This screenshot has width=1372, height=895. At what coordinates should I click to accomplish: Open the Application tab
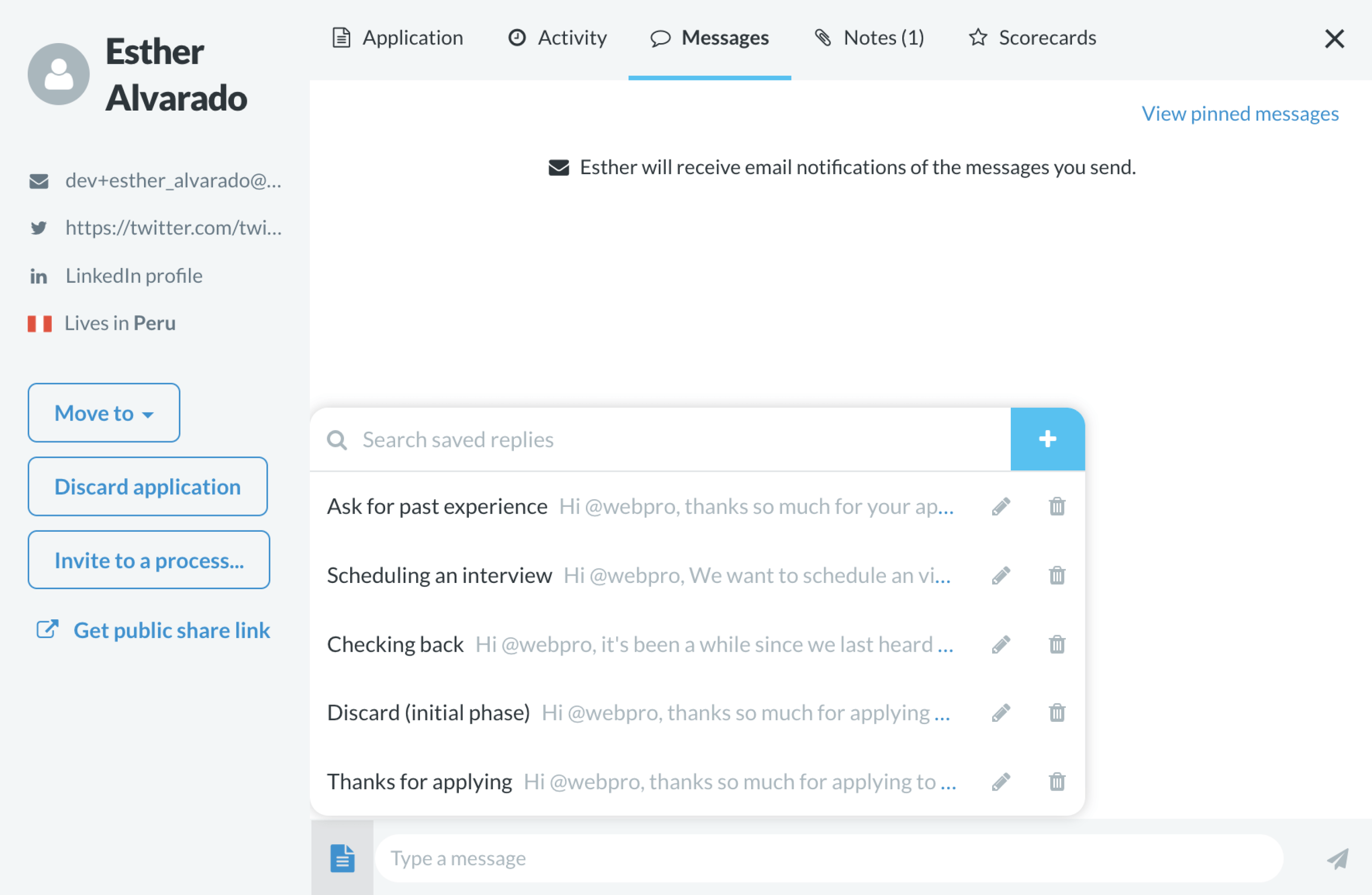(x=398, y=38)
